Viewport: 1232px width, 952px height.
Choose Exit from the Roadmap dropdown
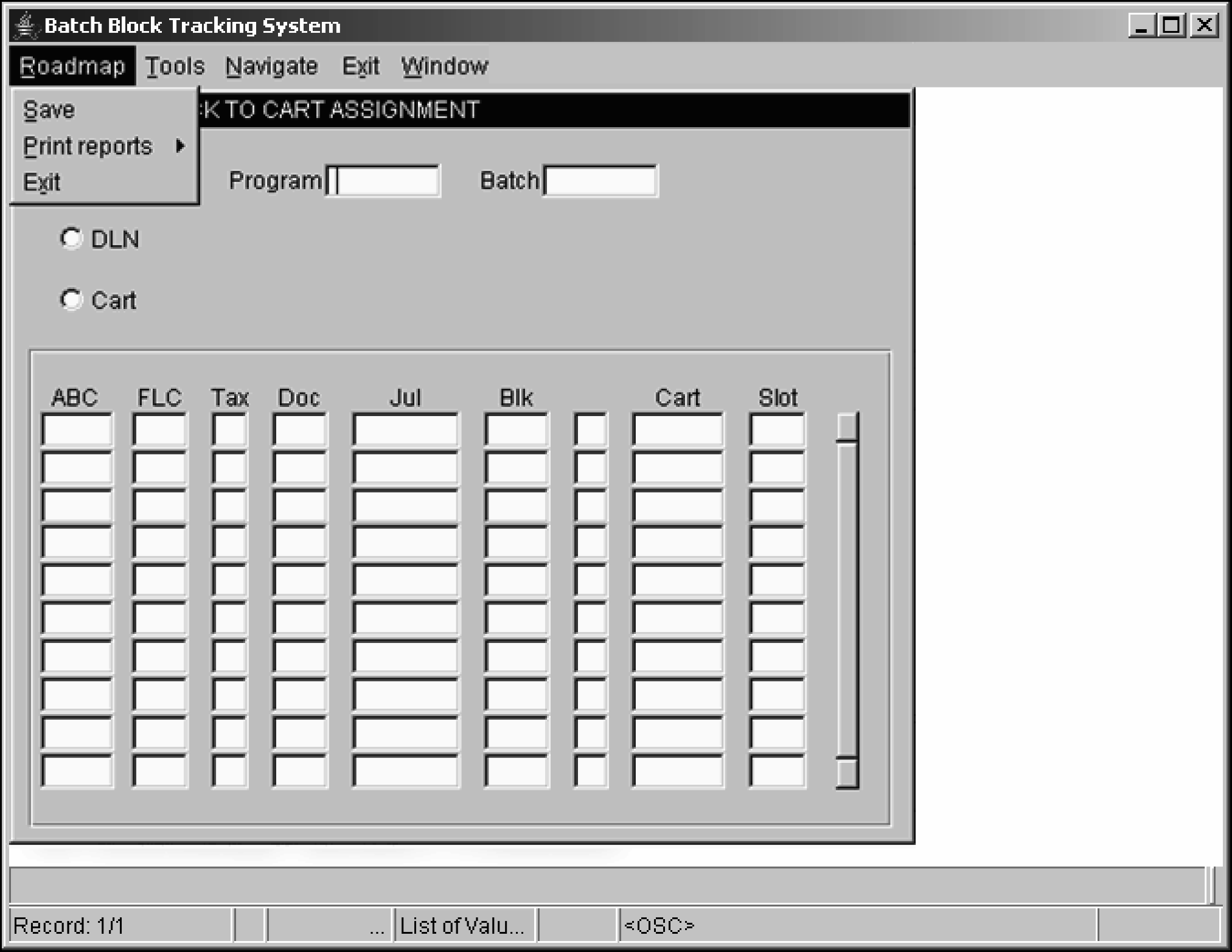point(41,182)
